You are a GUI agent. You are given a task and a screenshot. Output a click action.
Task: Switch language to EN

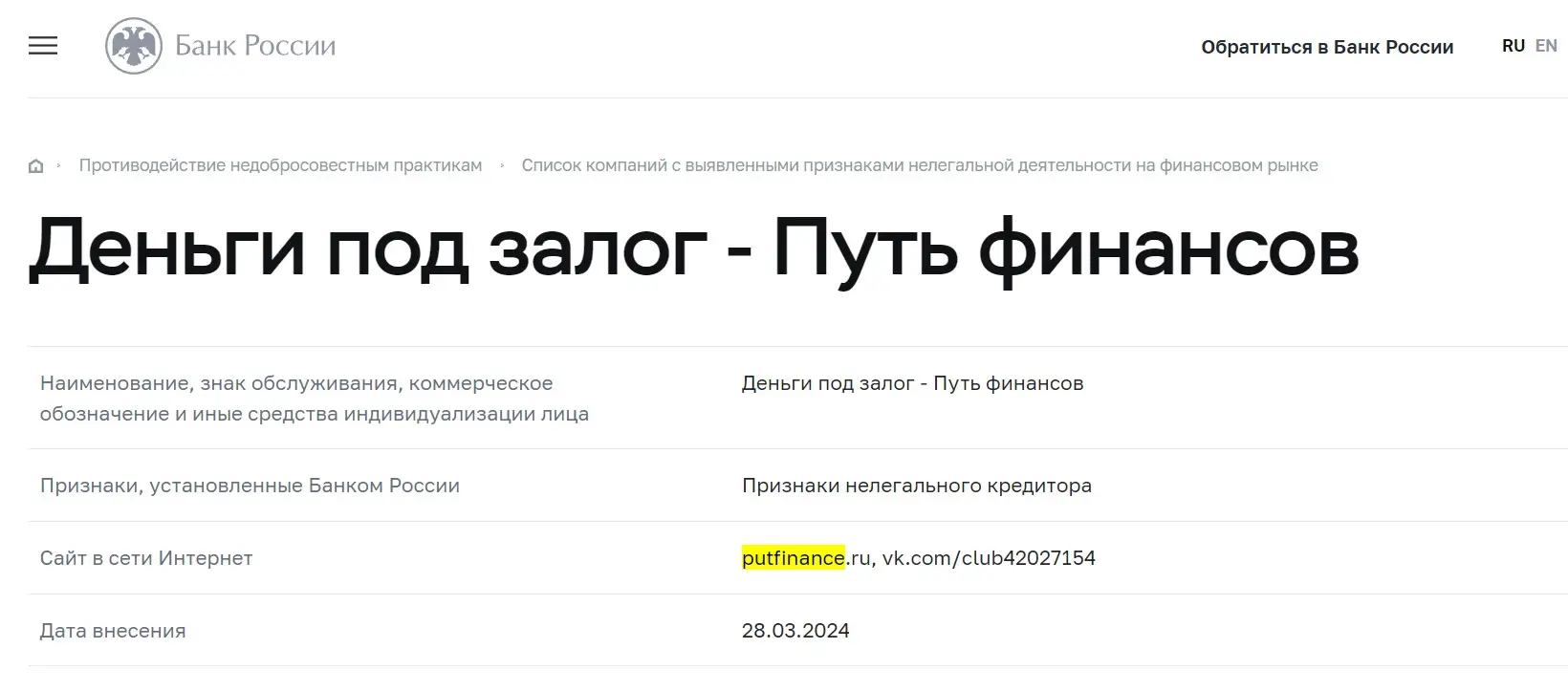pos(1546,46)
